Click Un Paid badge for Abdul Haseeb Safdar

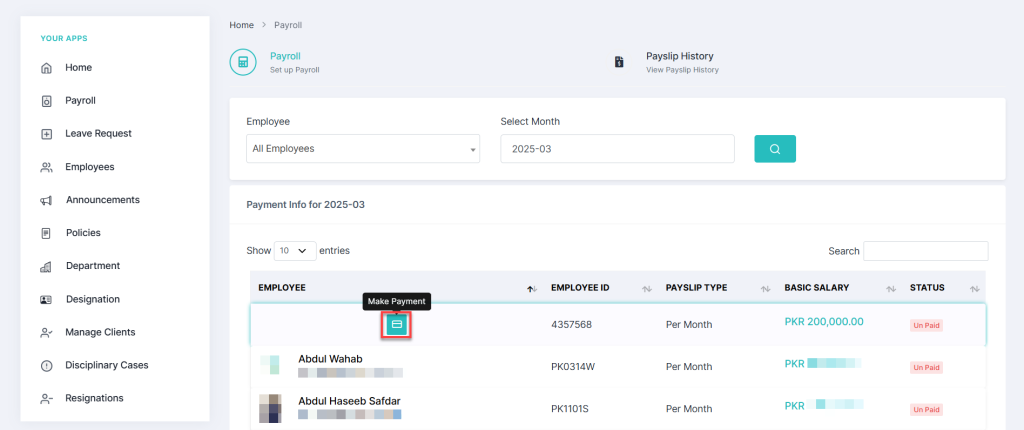(927, 410)
